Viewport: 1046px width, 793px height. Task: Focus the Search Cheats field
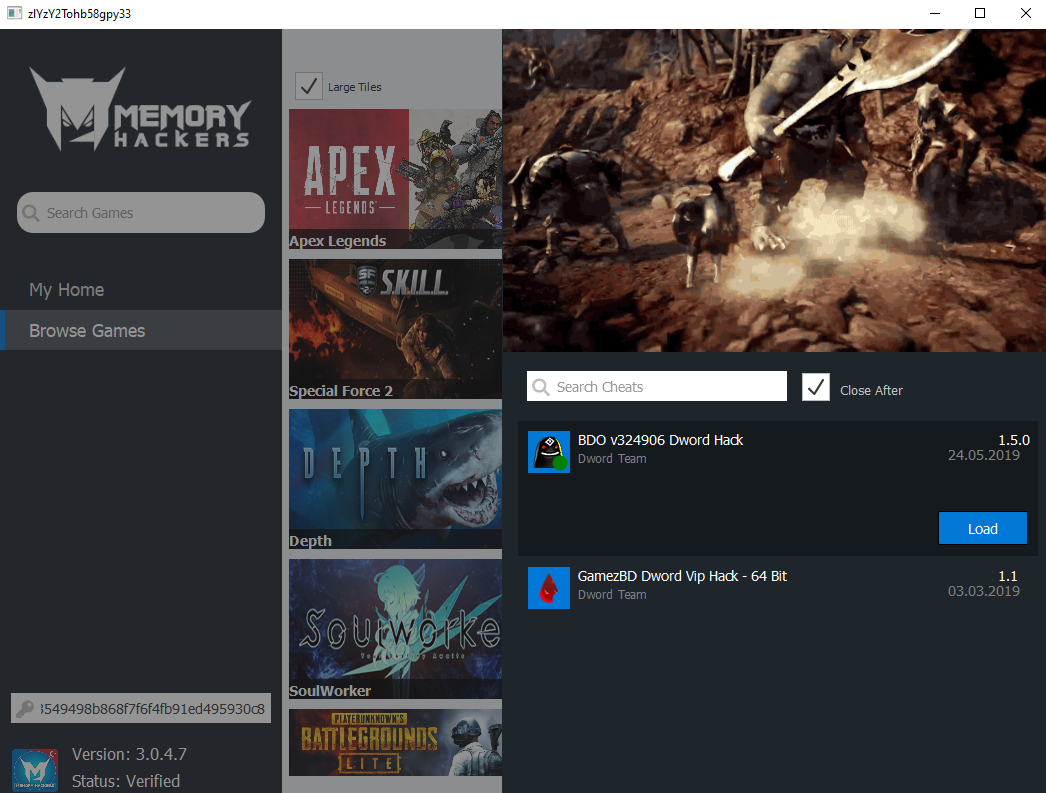click(x=656, y=386)
